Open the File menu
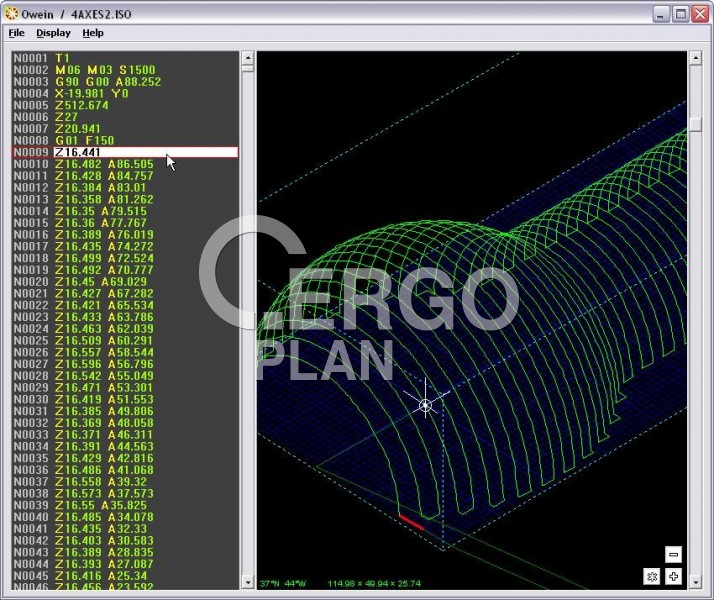Screen dimensions: 714x600 click(x=16, y=33)
